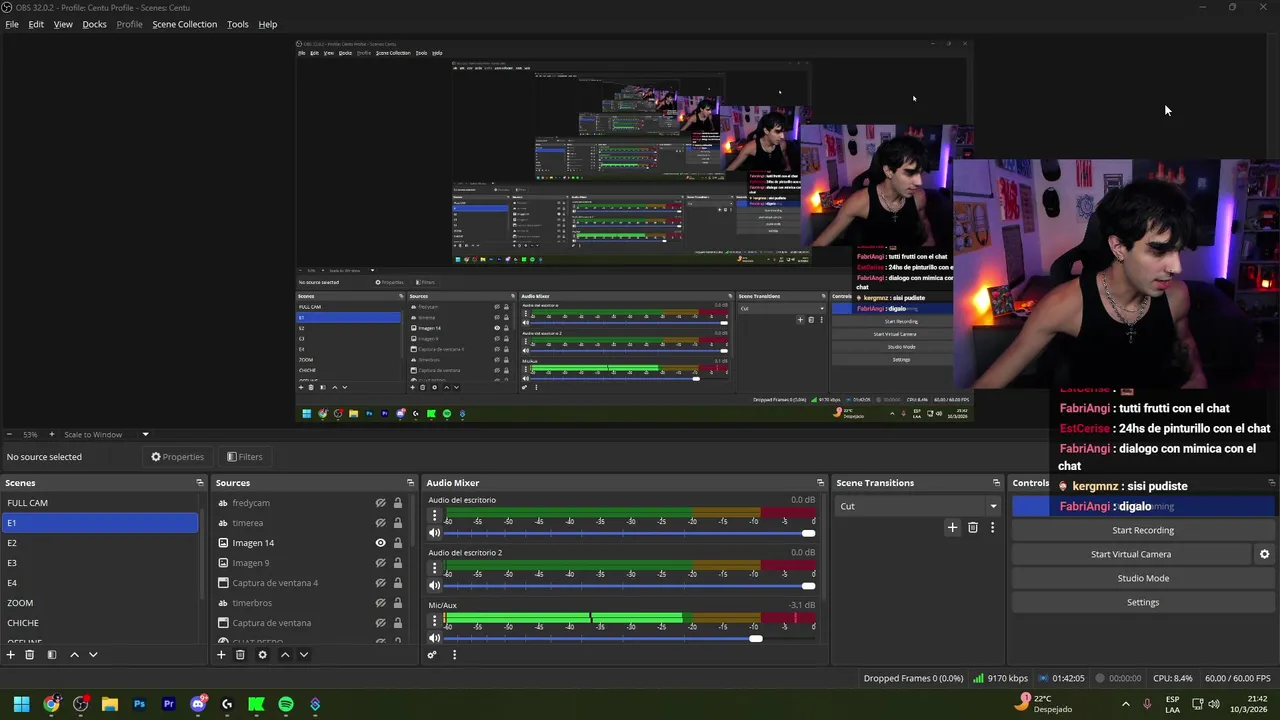Image resolution: width=1280 pixels, height=720 pixels.
Task: Click Start Virtual Camera button
Action: (x=1131, y=554)
